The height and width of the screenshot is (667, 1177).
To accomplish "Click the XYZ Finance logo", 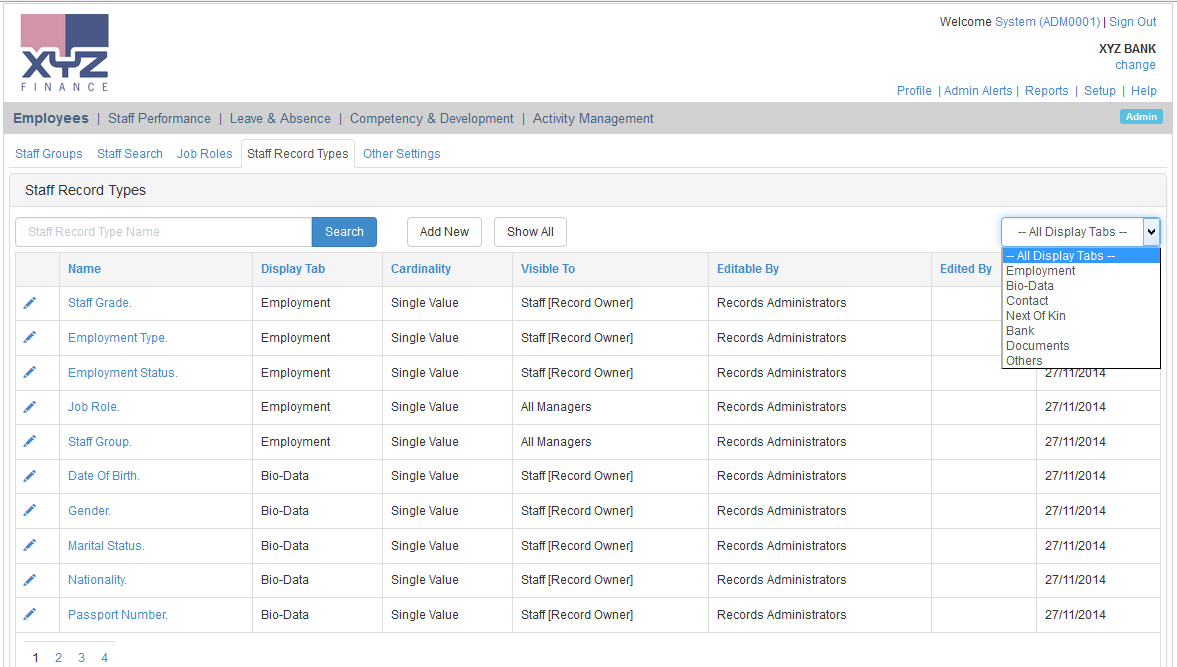I will click(x=63, y=50).
